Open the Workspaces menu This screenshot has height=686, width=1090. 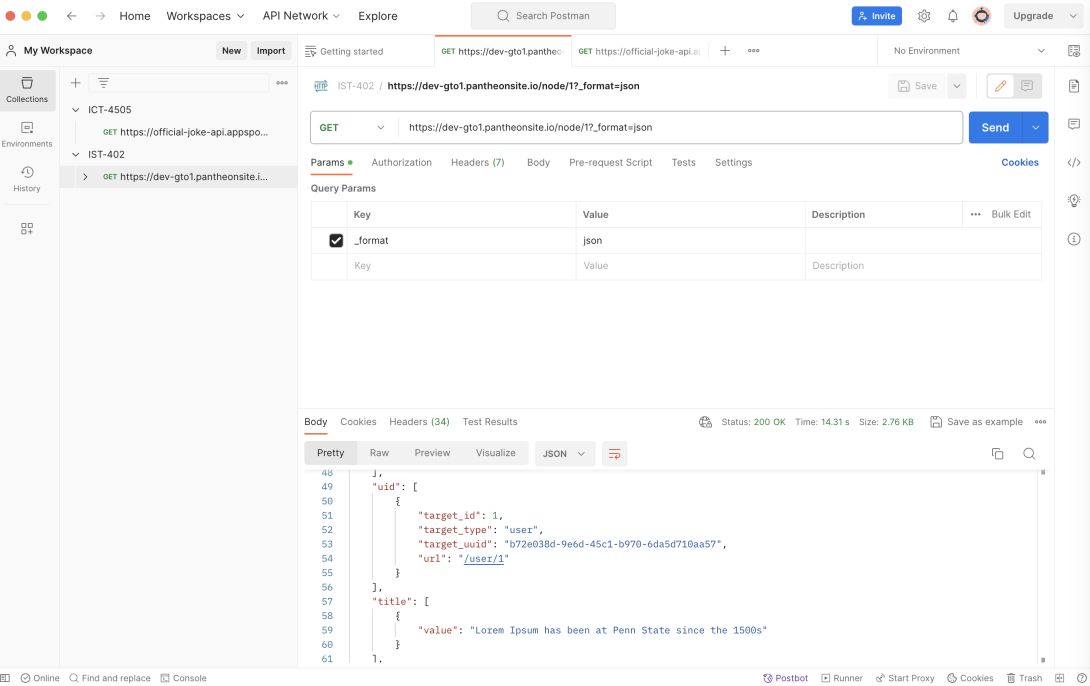tap(205, 16)
